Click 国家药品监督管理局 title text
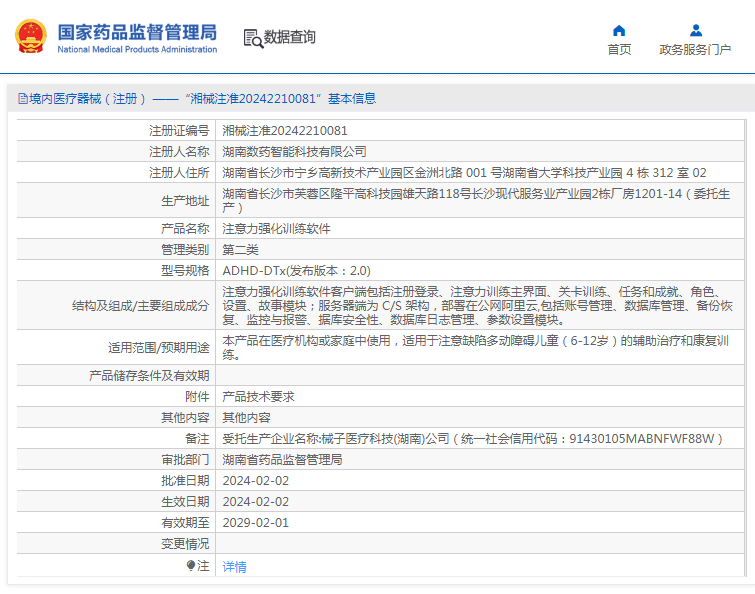Image resolution: width=755 pixels, height=594 pixels. [x=137, y=33]
